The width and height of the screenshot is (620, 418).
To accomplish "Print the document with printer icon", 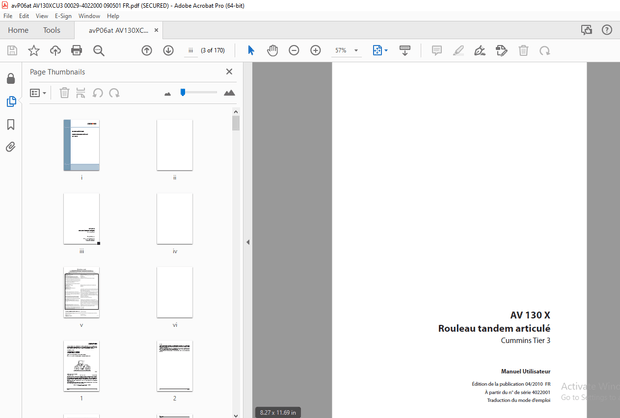I will coord(76,51).
